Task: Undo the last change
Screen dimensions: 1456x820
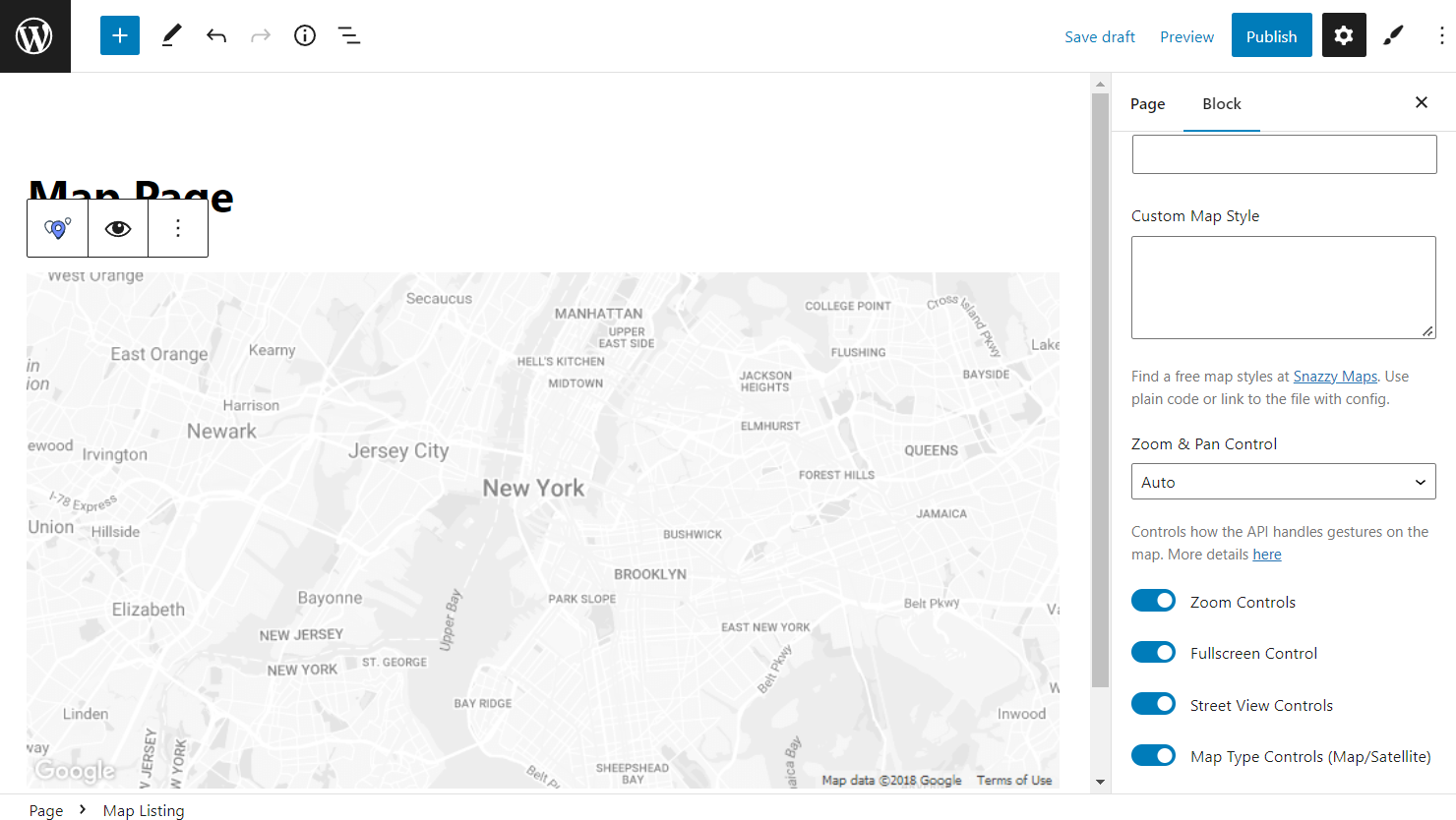Action: [216, 36]
